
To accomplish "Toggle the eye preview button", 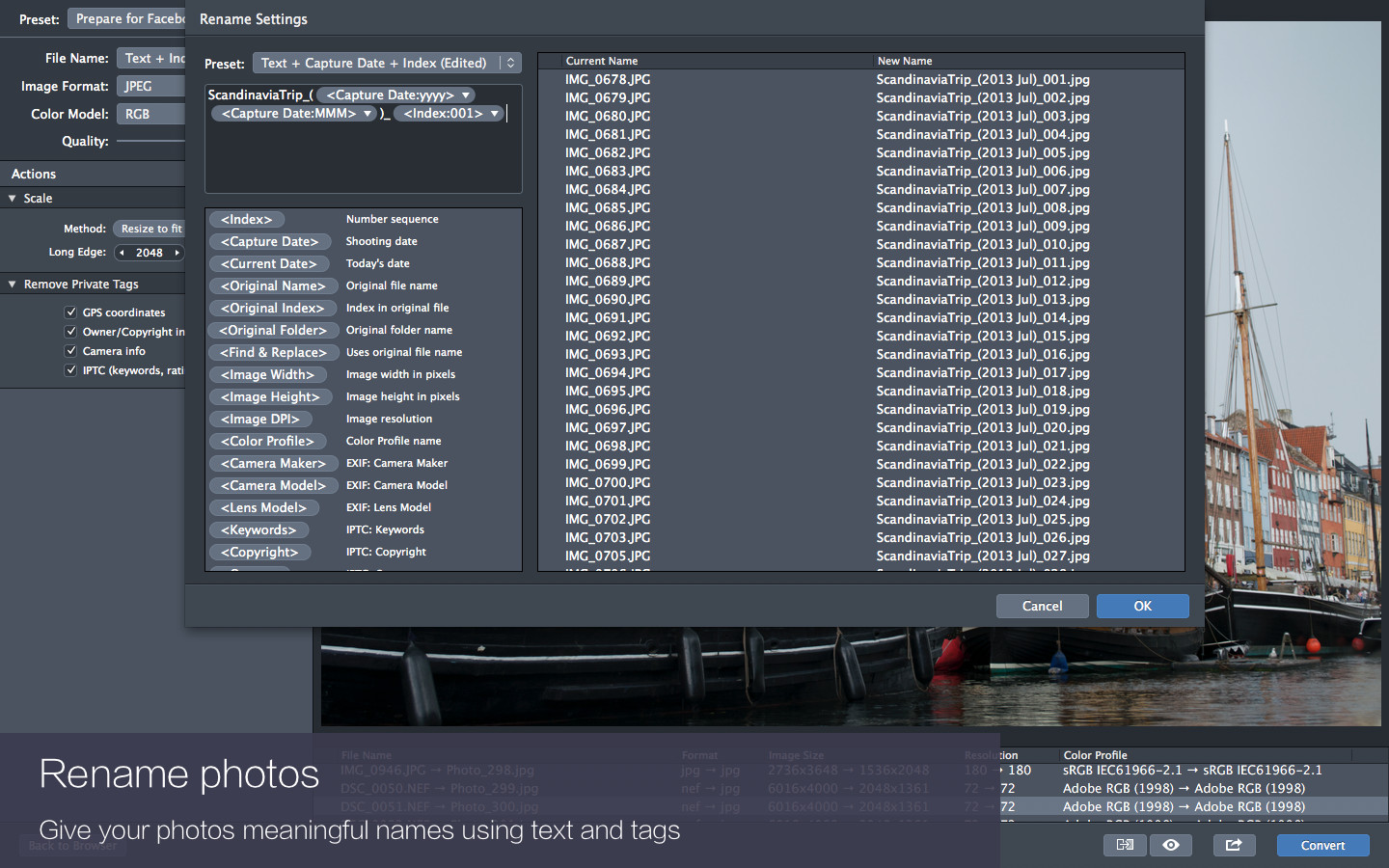I will pos(1171,845).
